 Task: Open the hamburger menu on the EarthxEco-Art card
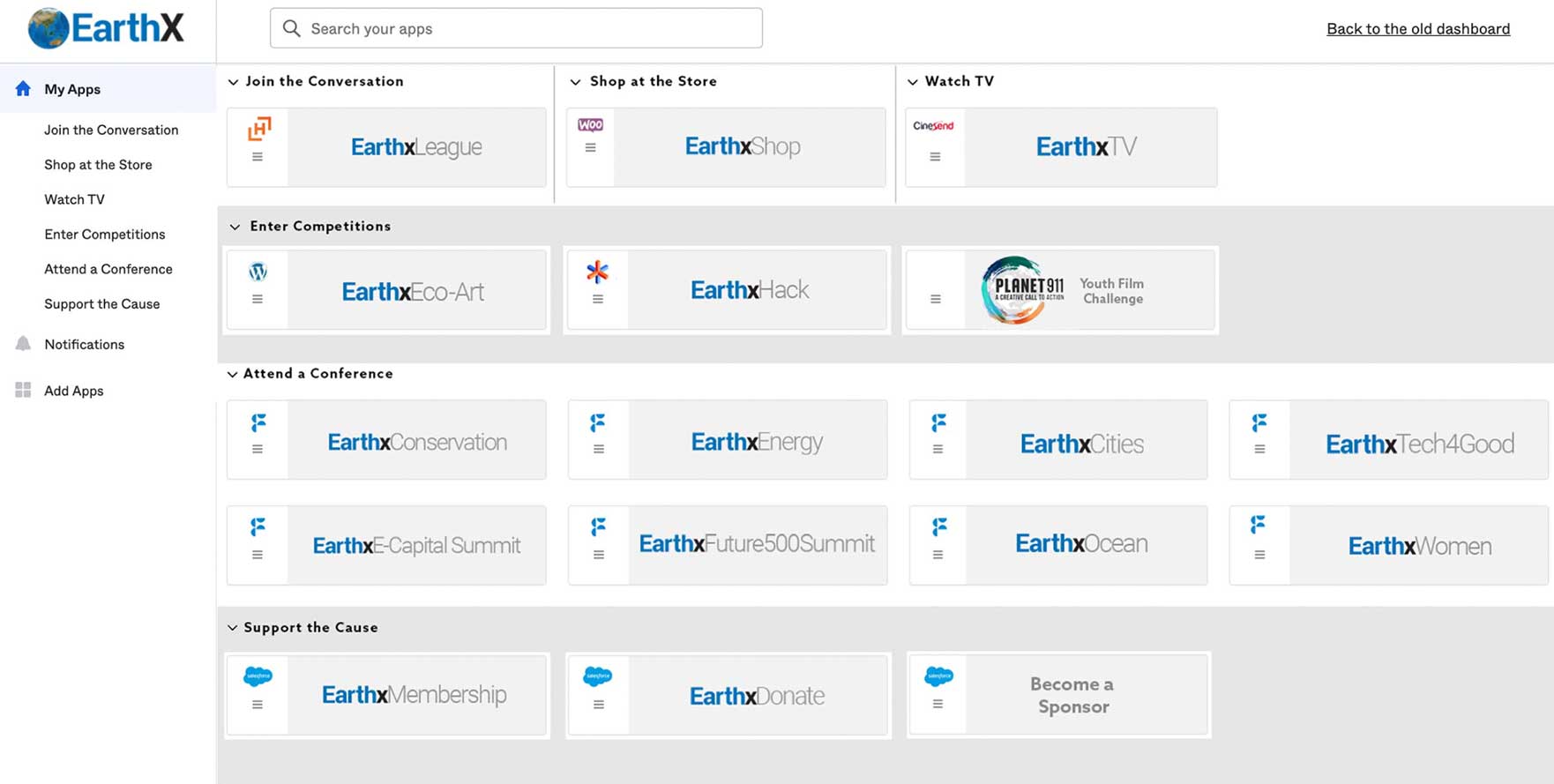point(258,299)
